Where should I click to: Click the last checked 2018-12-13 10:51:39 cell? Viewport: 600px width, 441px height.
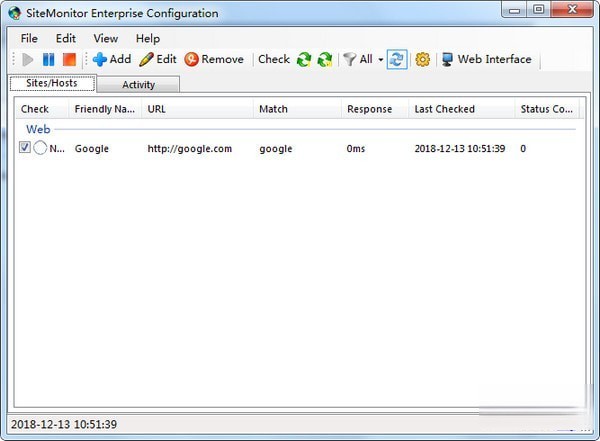[x=460, y=149]
